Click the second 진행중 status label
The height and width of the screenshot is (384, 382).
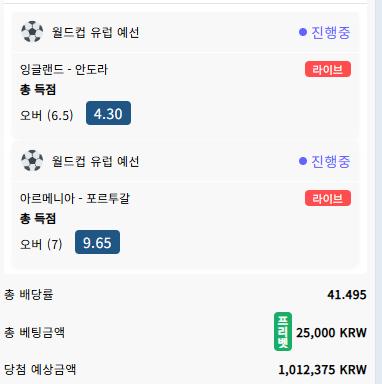click(x=330, y=161)
